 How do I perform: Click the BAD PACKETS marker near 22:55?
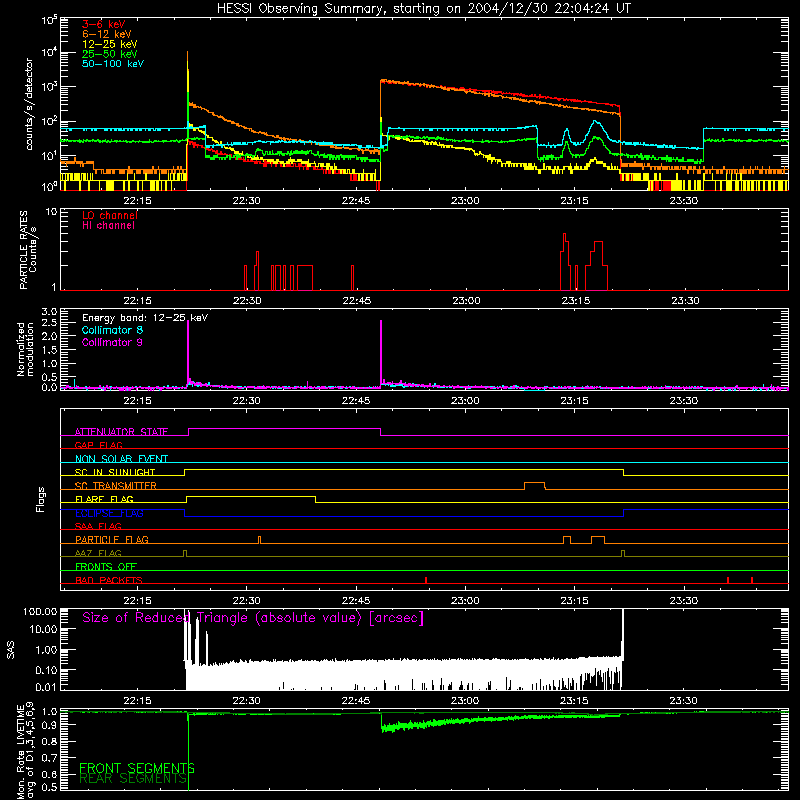(426, 580)
